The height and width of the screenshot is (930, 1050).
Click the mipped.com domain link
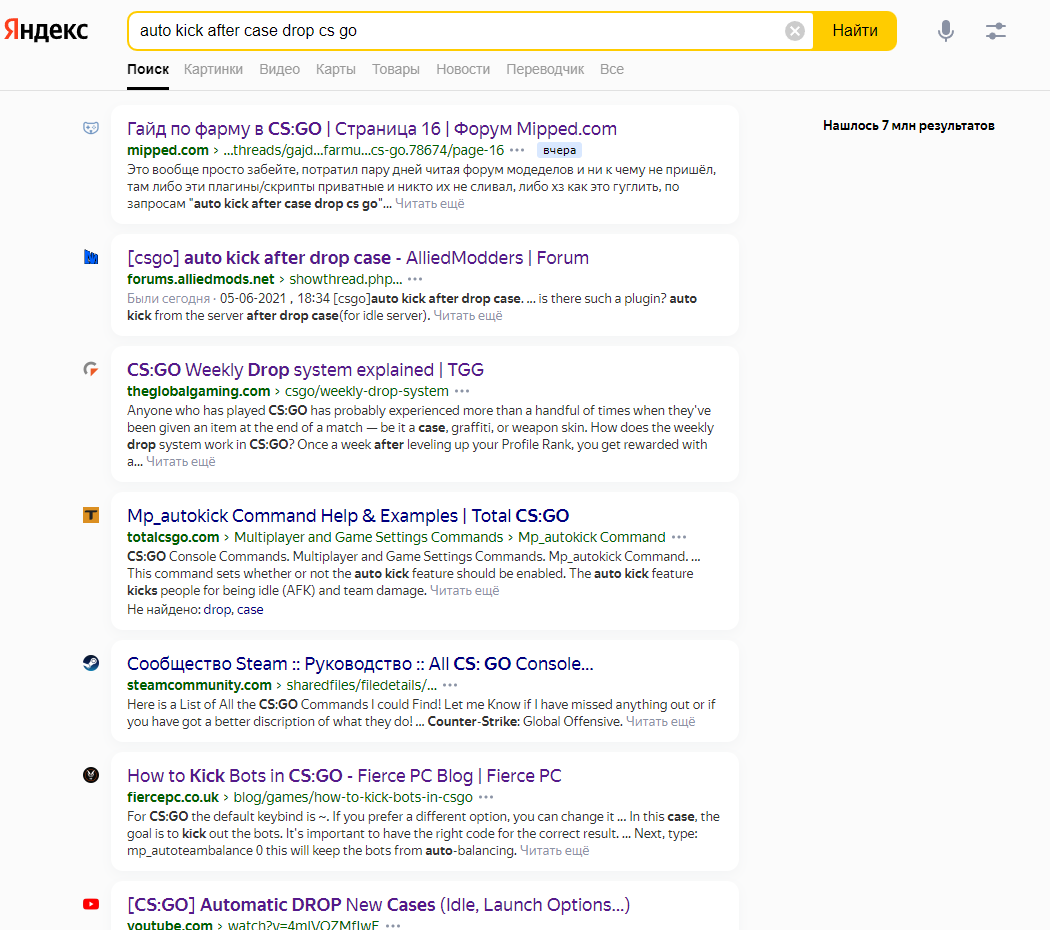(167, 150)
